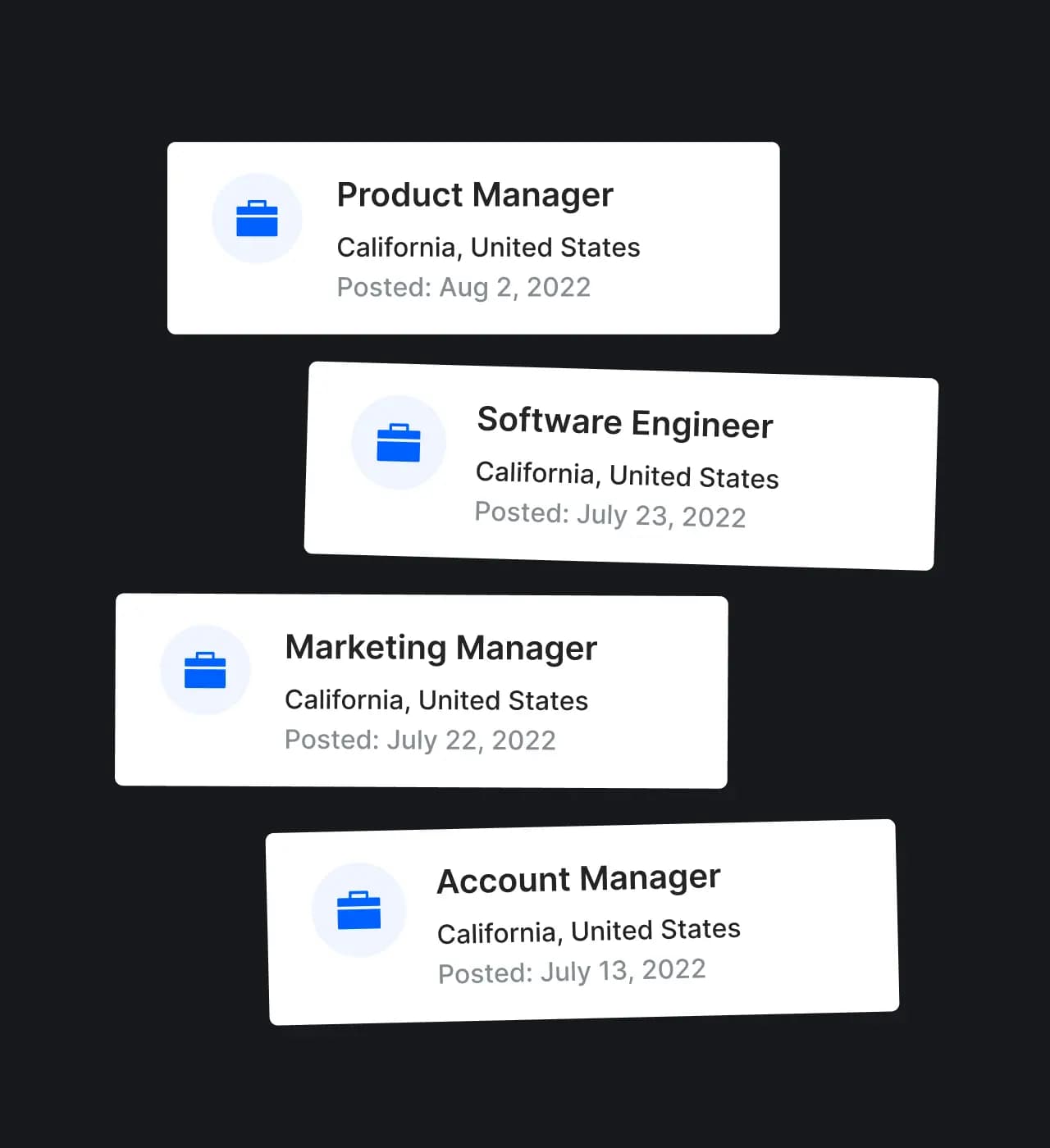Open the Product Manager job title
The image size is (1050, 1148).
[475, 195]
